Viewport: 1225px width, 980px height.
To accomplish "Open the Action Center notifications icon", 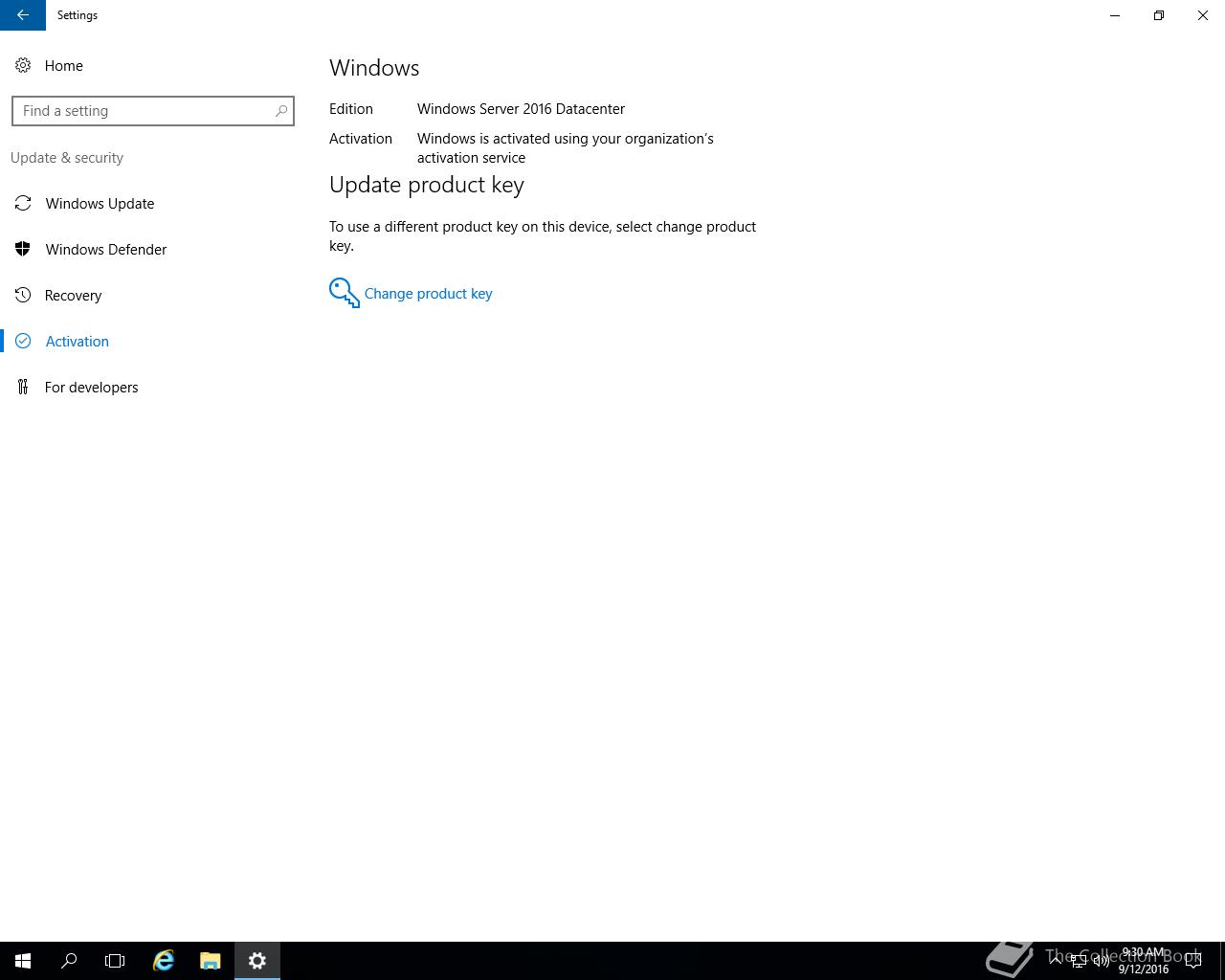I will coord(1193,961).
